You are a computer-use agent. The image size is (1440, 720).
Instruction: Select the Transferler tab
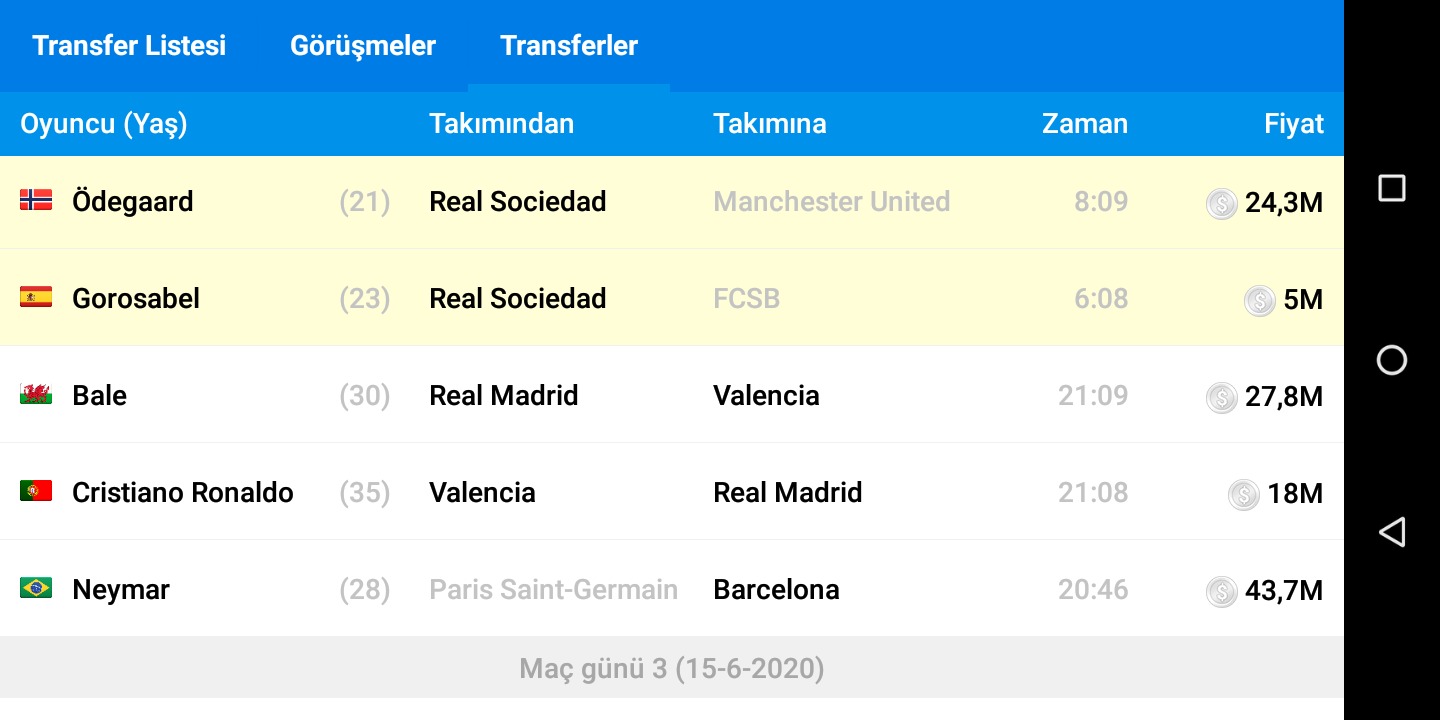(x=569, y=46)
